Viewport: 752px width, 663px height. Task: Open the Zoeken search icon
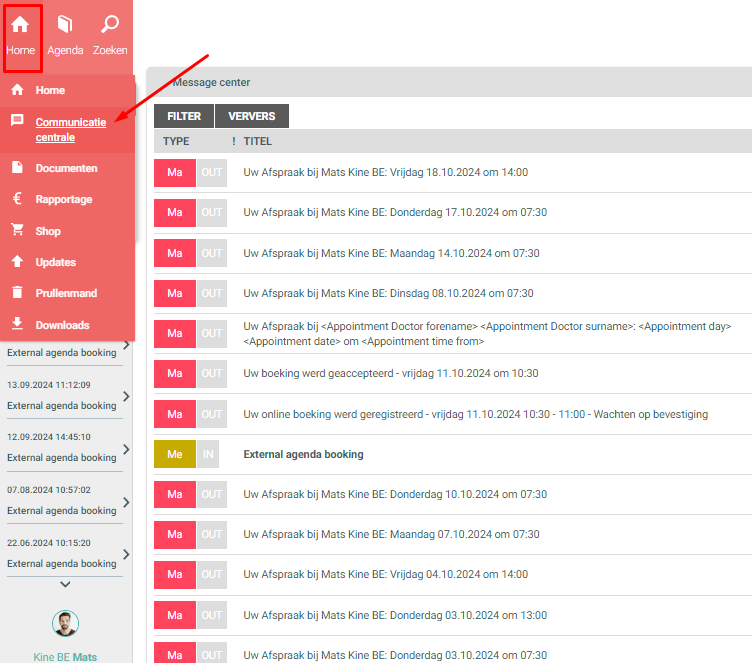pos(110,24)
